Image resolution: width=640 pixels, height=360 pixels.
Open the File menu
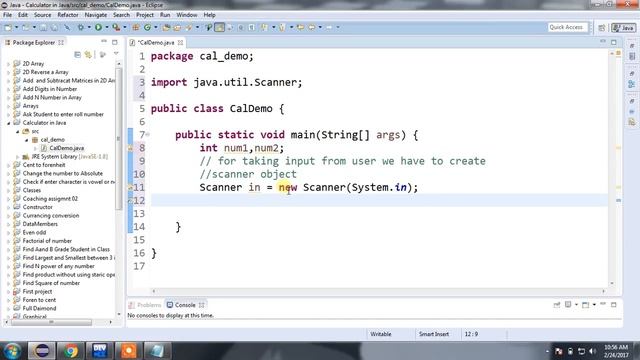point(7,15)
